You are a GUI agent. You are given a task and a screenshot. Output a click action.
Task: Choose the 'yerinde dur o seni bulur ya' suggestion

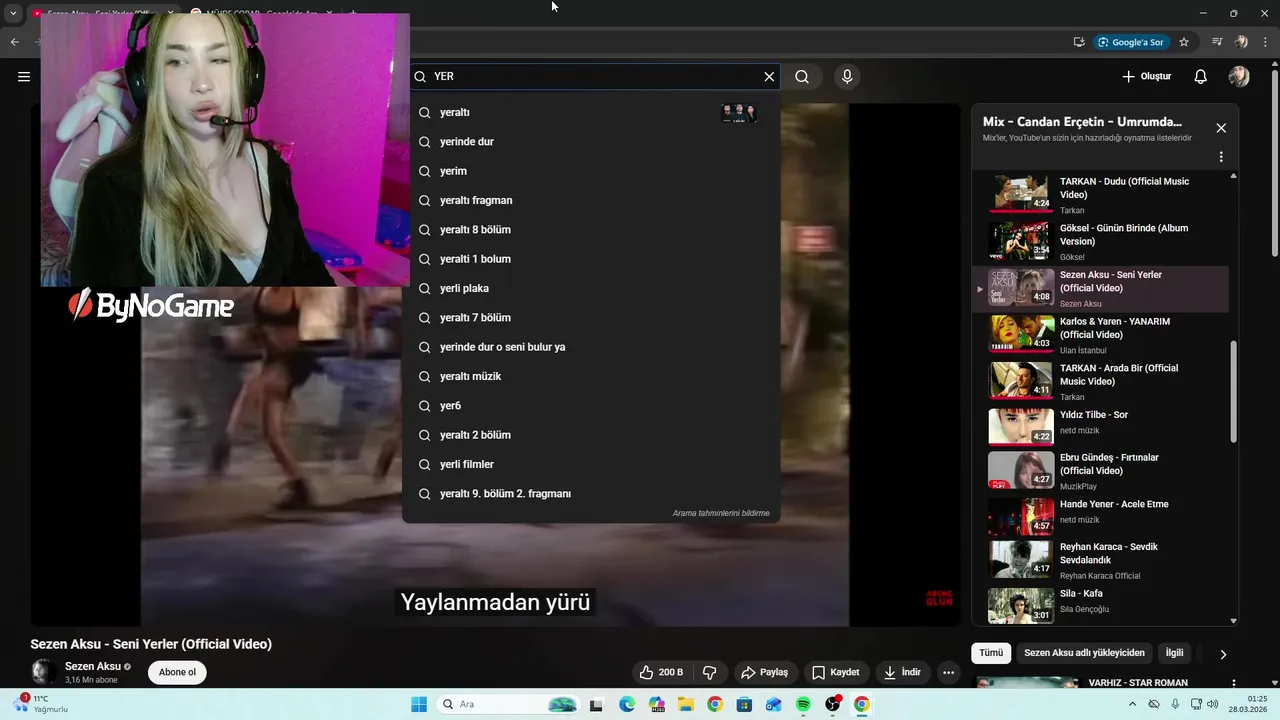(x=591, y=347)
